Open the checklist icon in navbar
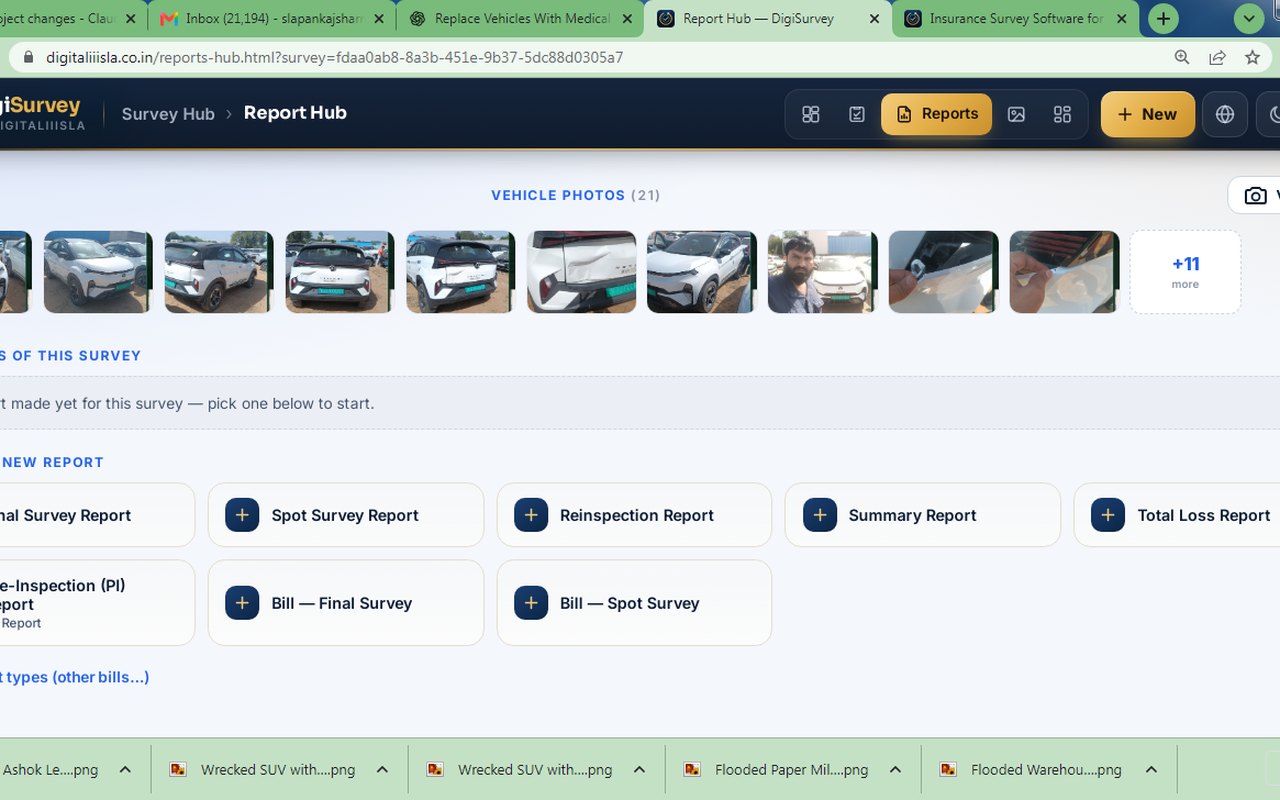The image size is (1280, 800). [857, 114]
